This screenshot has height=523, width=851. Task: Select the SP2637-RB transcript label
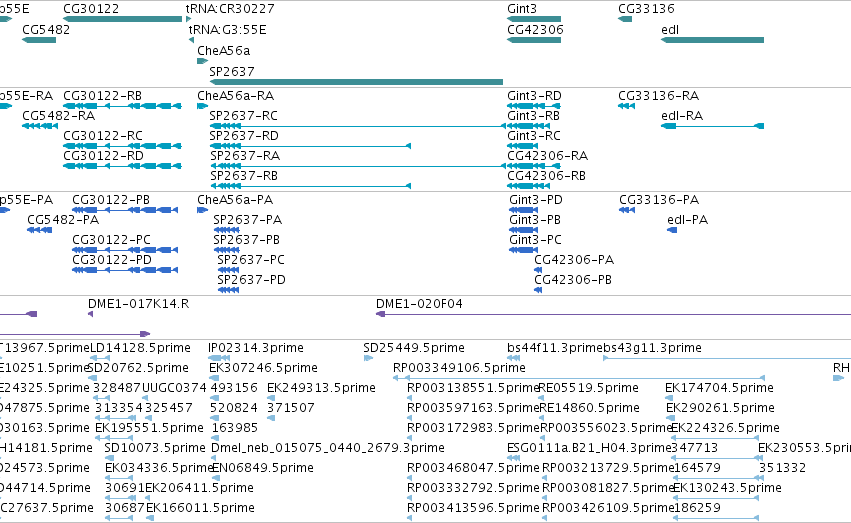[244, 176]
